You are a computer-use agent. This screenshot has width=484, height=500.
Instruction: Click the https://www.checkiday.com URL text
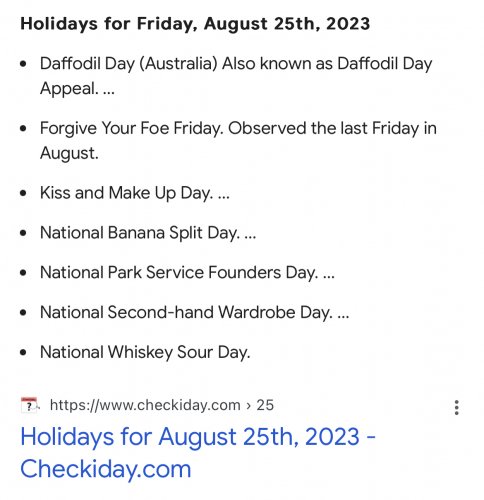pos(145,405)
